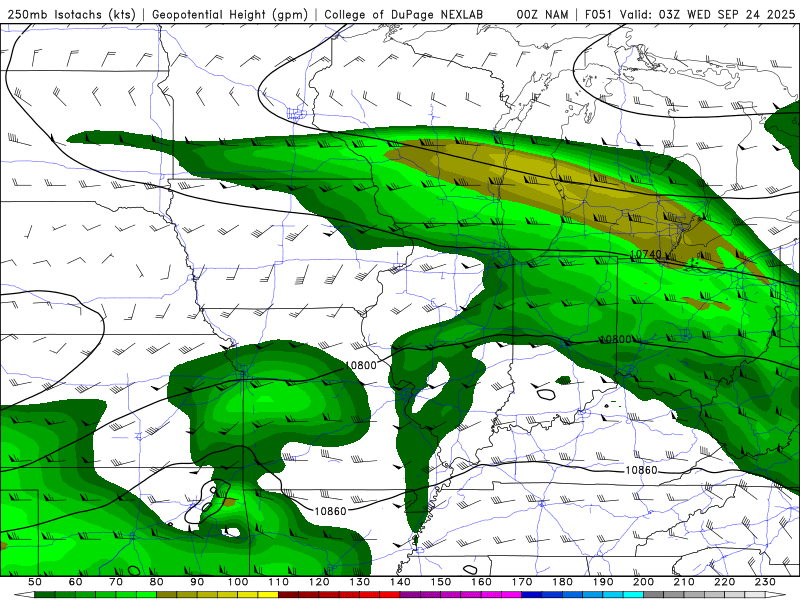Click the '160' legend value

click(x=481, y=582)
